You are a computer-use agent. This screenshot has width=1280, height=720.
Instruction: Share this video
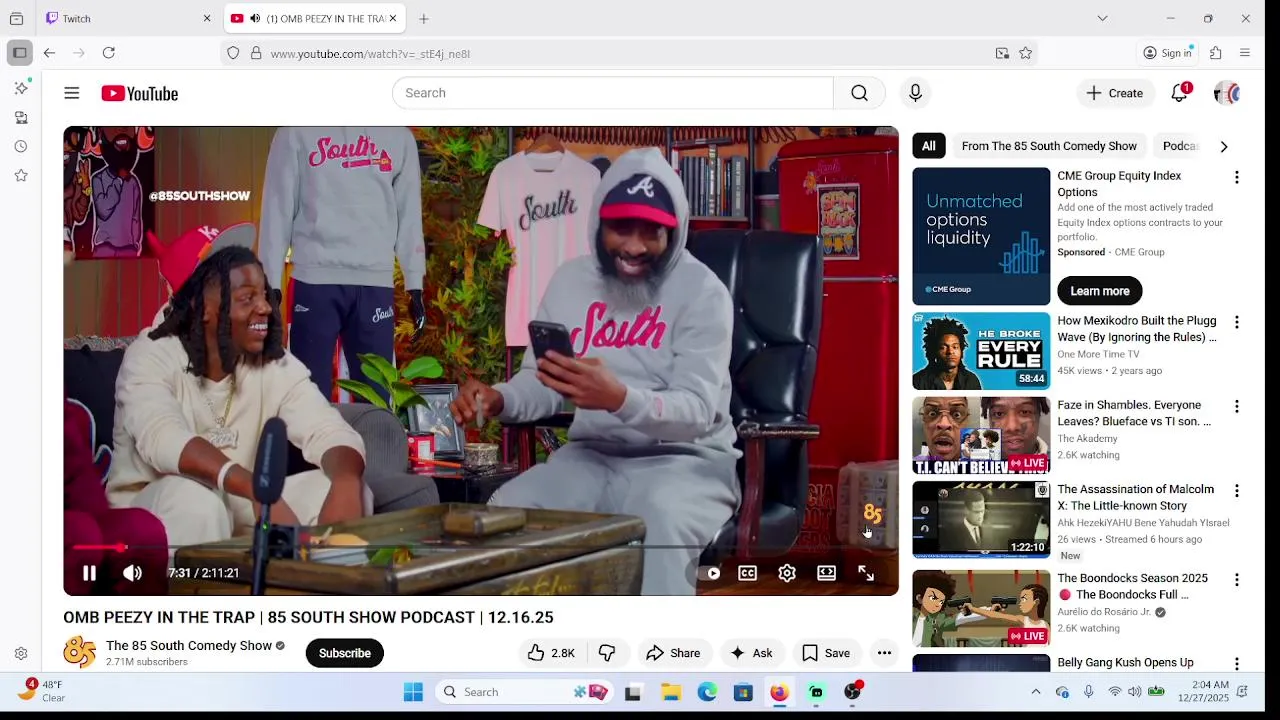[673, 653]
